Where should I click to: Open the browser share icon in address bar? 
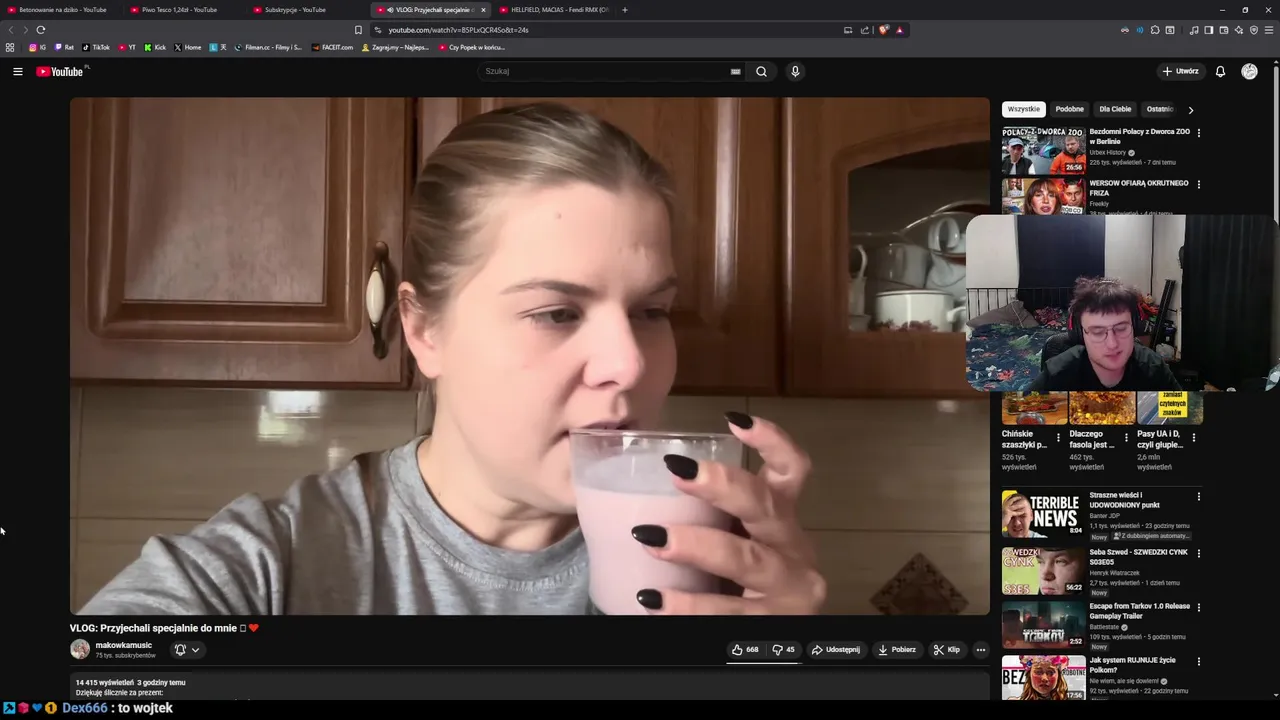865,30
